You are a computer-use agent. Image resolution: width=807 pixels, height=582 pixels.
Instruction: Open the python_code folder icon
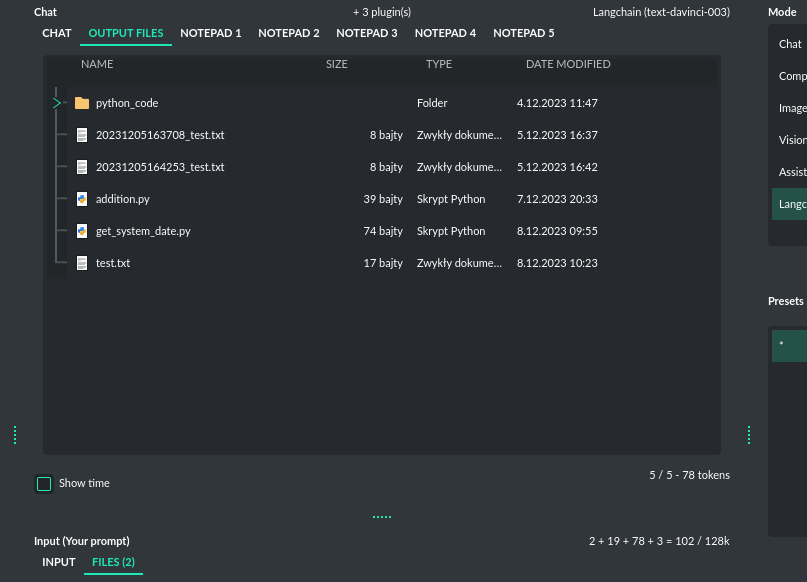[x=81, y=102]
